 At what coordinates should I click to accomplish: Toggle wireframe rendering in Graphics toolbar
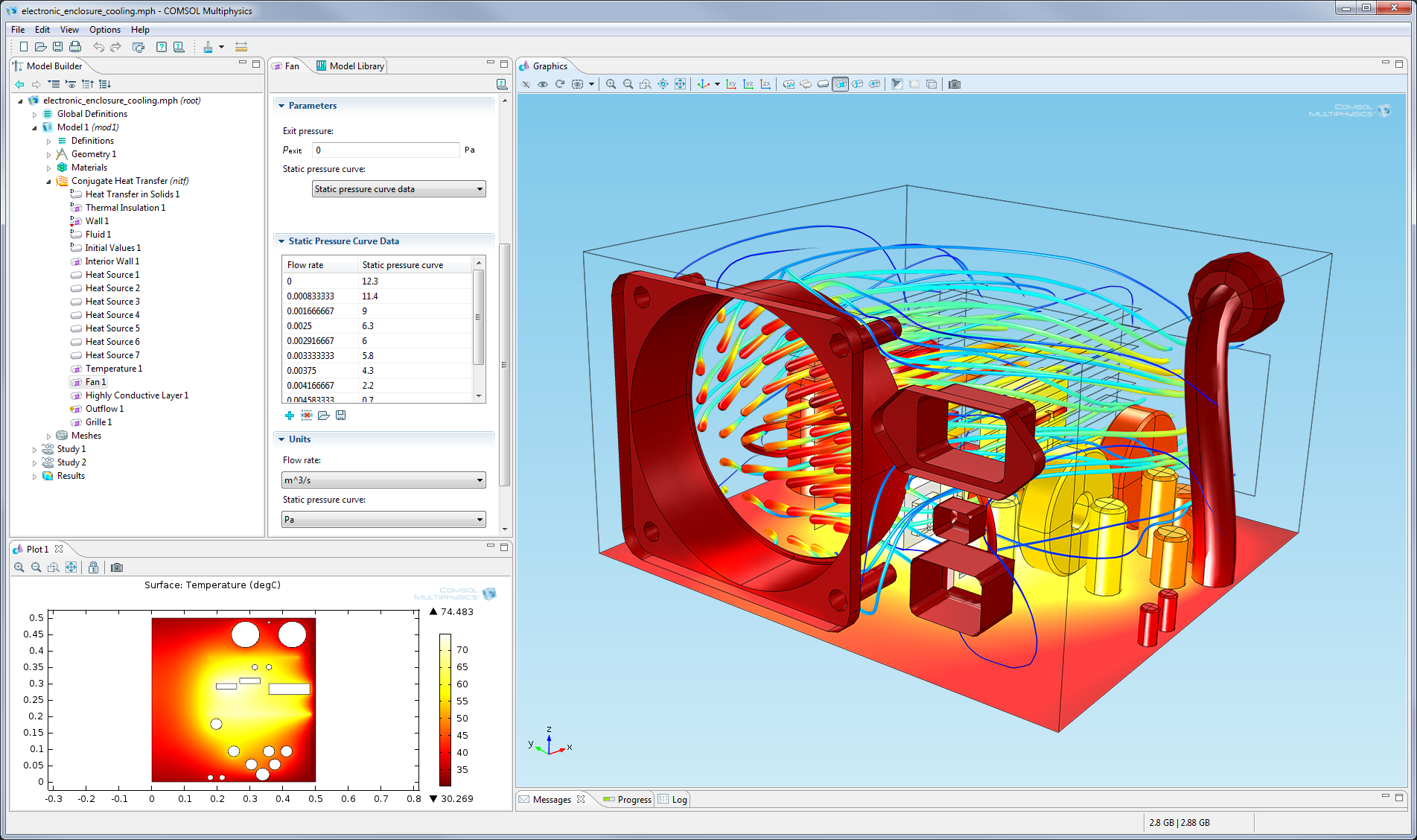point(931,84)
